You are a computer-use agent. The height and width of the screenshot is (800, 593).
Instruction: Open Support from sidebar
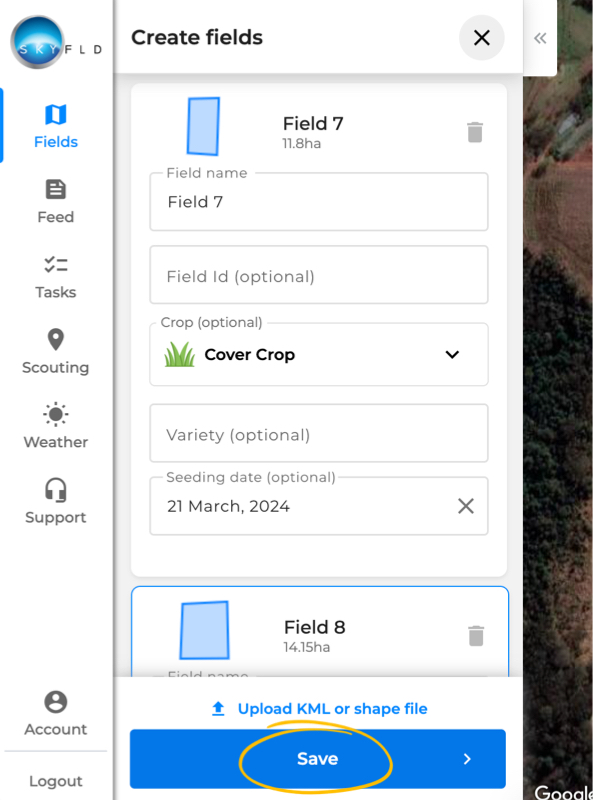tap(56, 502)
